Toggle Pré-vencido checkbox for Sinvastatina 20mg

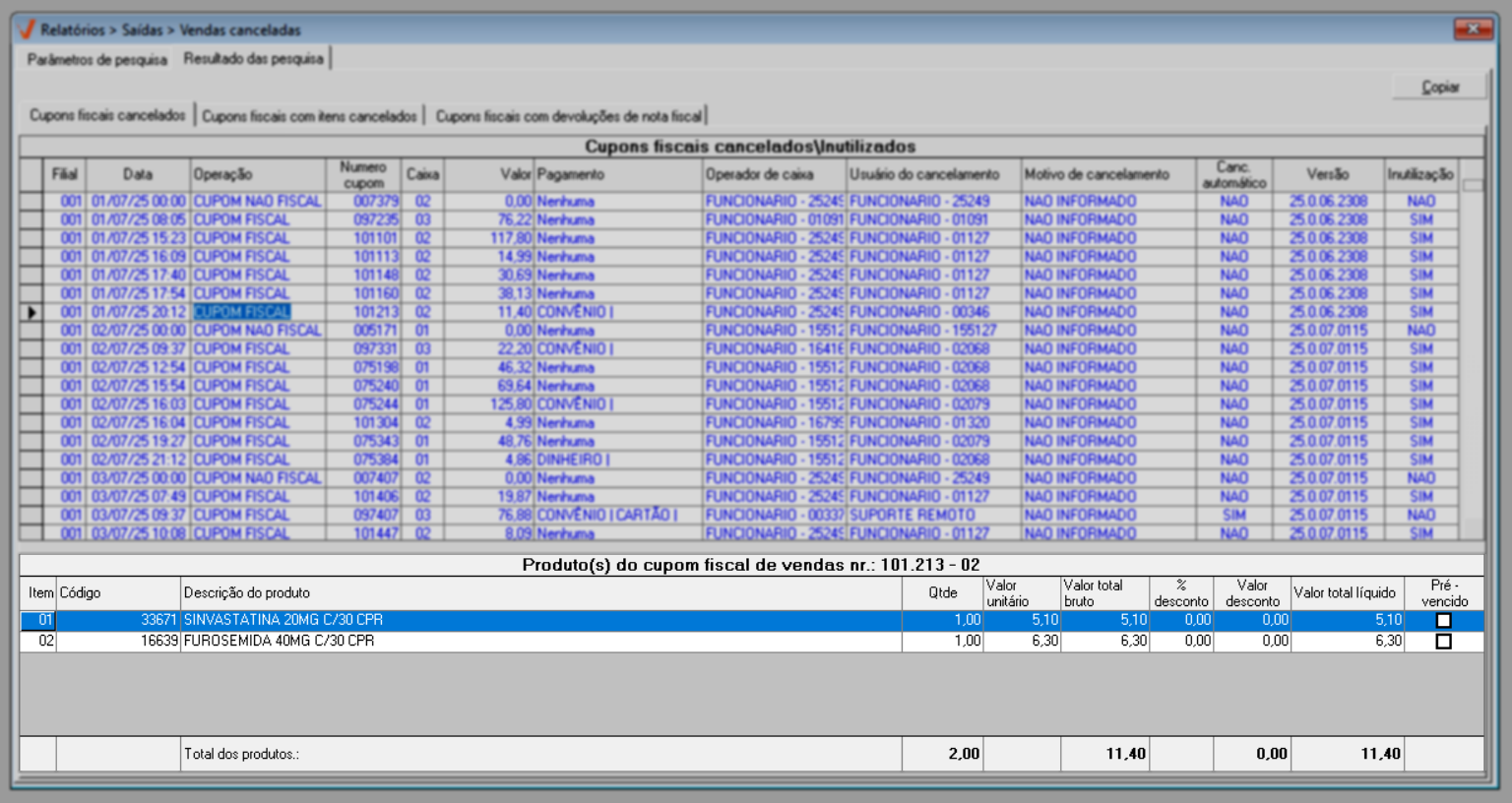coord(1443,621)
